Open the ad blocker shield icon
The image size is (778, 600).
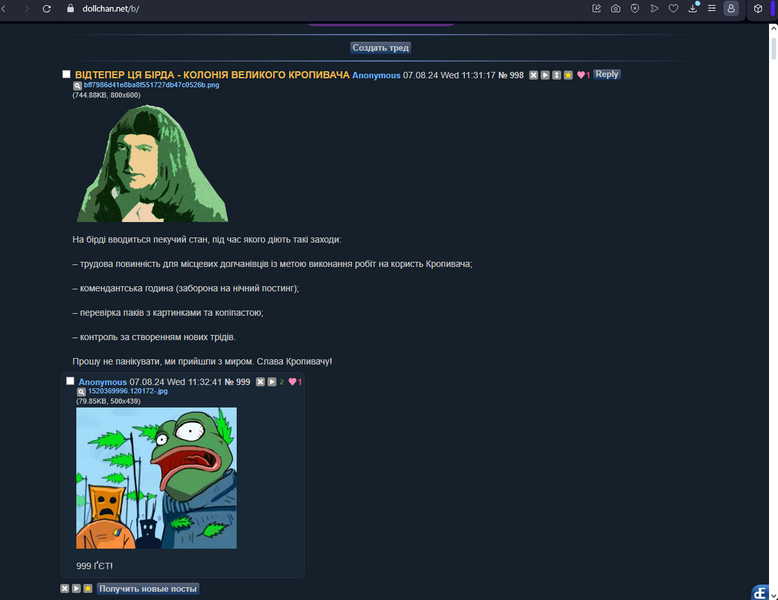[635, 8]
